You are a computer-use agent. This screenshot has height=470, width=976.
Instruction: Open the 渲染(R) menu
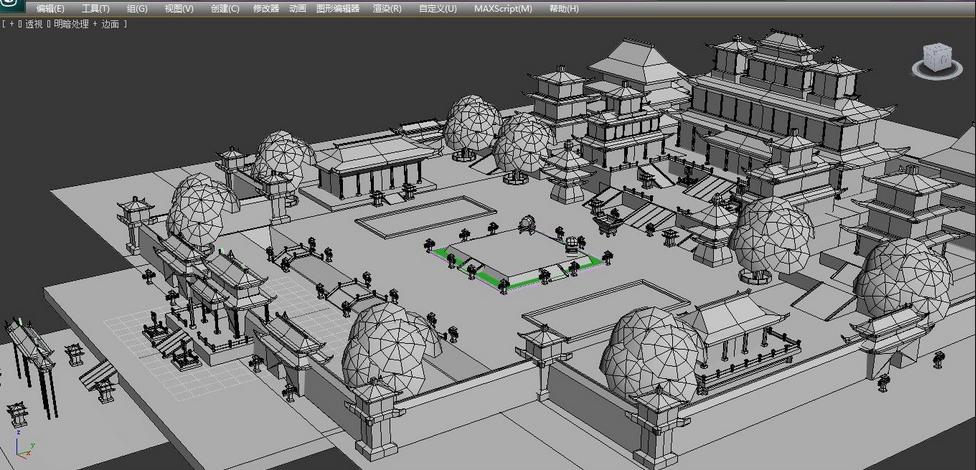coord(387,8)
